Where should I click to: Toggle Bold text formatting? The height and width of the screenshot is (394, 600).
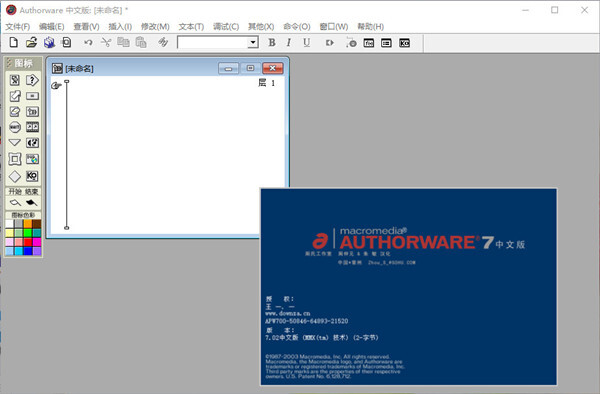tap(272, 42)
